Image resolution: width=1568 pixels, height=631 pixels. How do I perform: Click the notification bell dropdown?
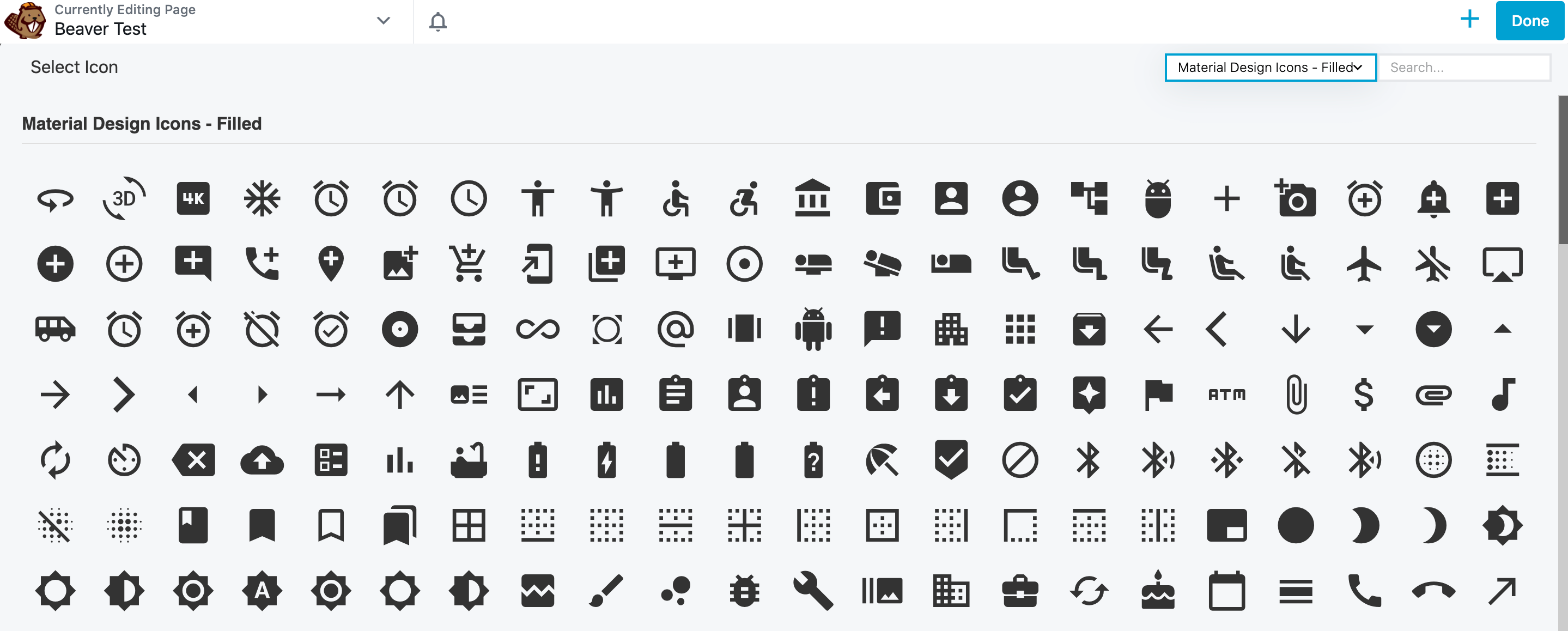click(438, 21)
